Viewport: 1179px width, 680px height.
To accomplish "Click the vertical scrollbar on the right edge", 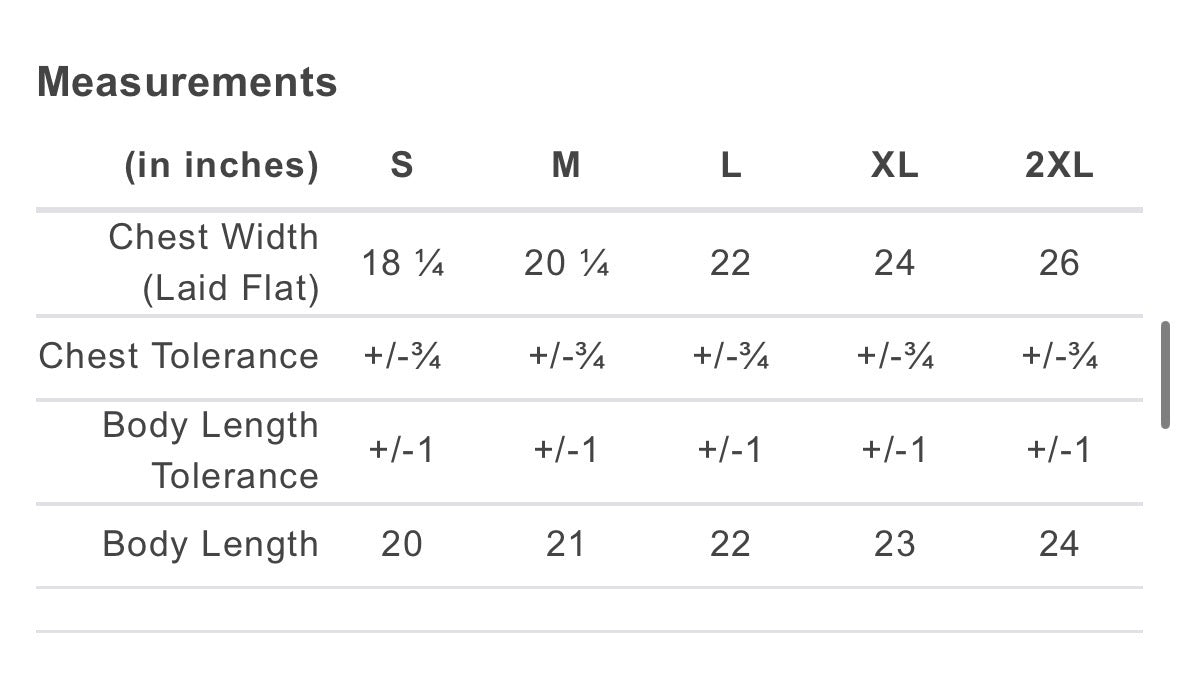I will (1165, 375).
